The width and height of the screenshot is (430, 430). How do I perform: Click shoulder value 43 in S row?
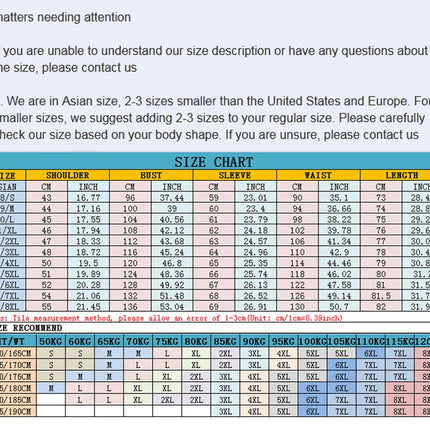[46, 198]
